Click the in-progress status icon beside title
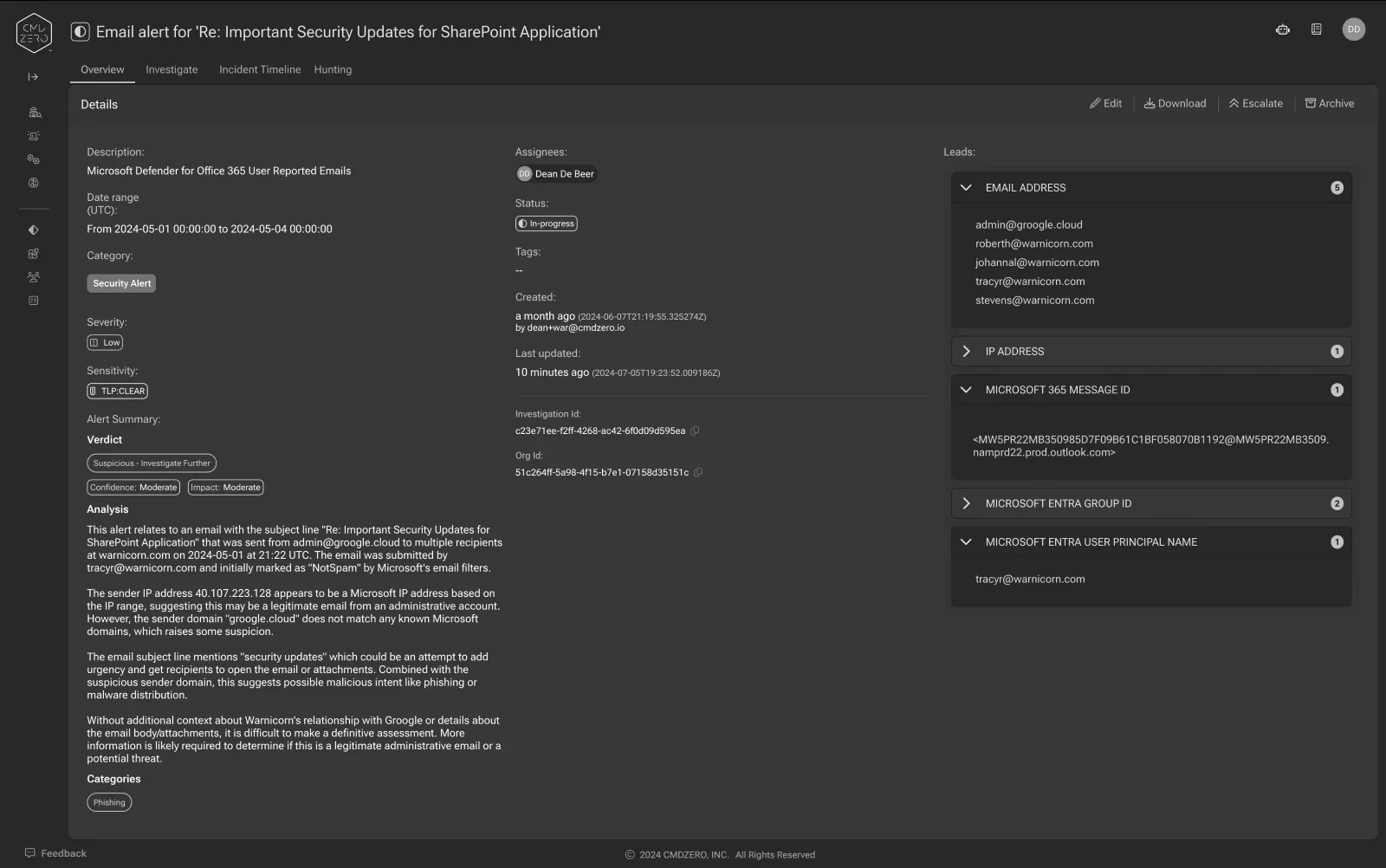1386x868 pixels. [80, 32]
